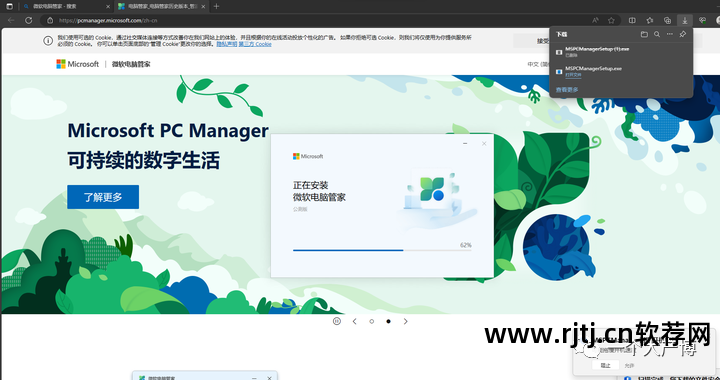Click the 了解更多 button
720x380 pixels.
click(x=103, y=197)
